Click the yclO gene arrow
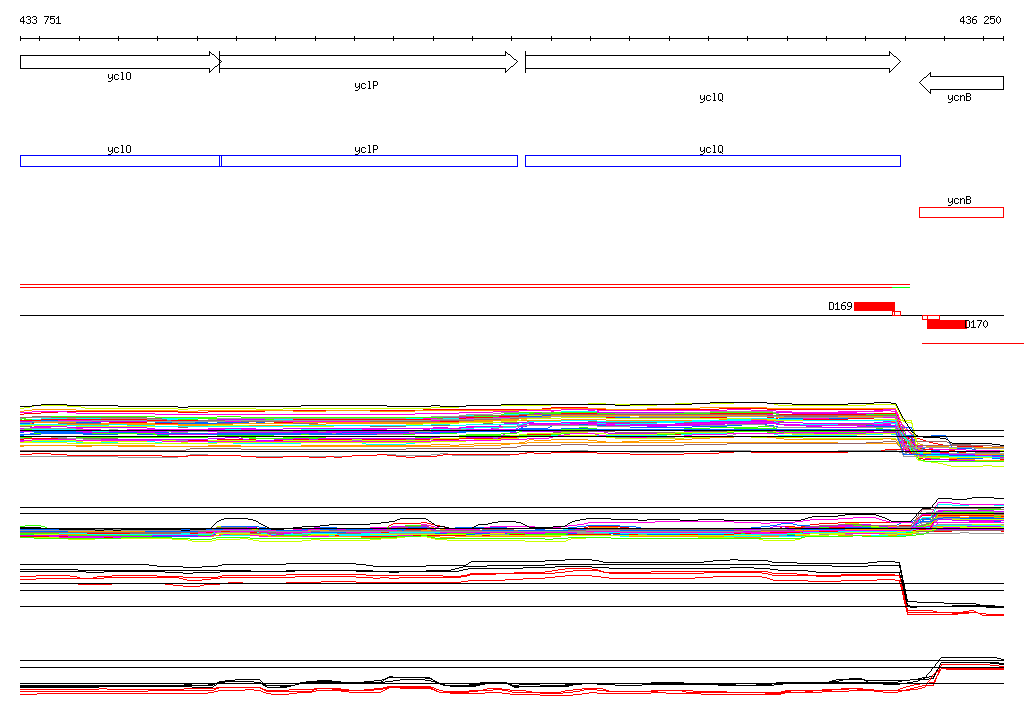Image resolution: width=1024 pixels, height=714 pixels. pyautogui.click(x=120, y=62)
